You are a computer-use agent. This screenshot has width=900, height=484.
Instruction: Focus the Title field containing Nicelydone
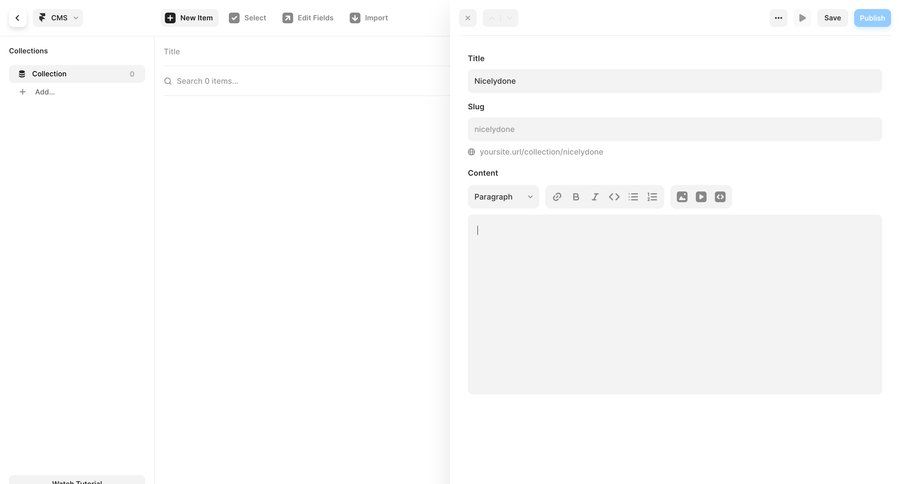click(x=674, y=81)
